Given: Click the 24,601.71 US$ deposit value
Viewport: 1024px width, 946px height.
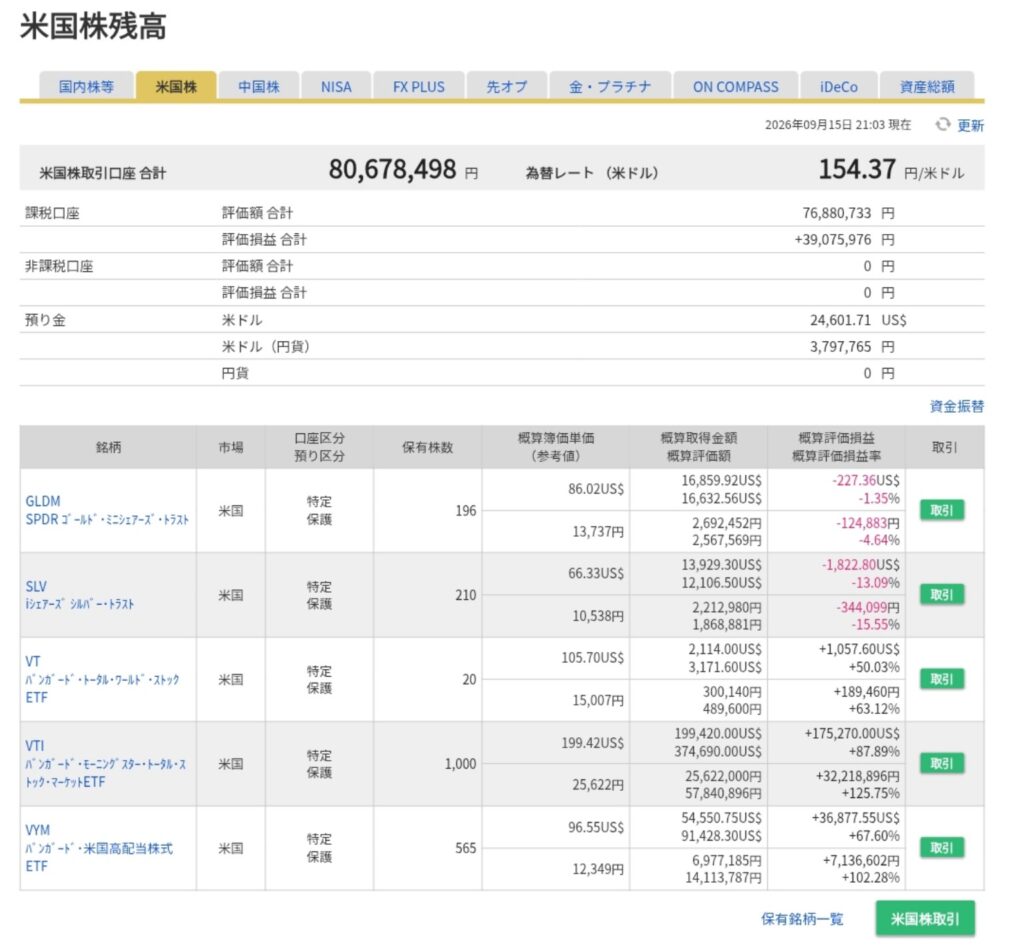Looking at the screenshot, I should [858, 320].
